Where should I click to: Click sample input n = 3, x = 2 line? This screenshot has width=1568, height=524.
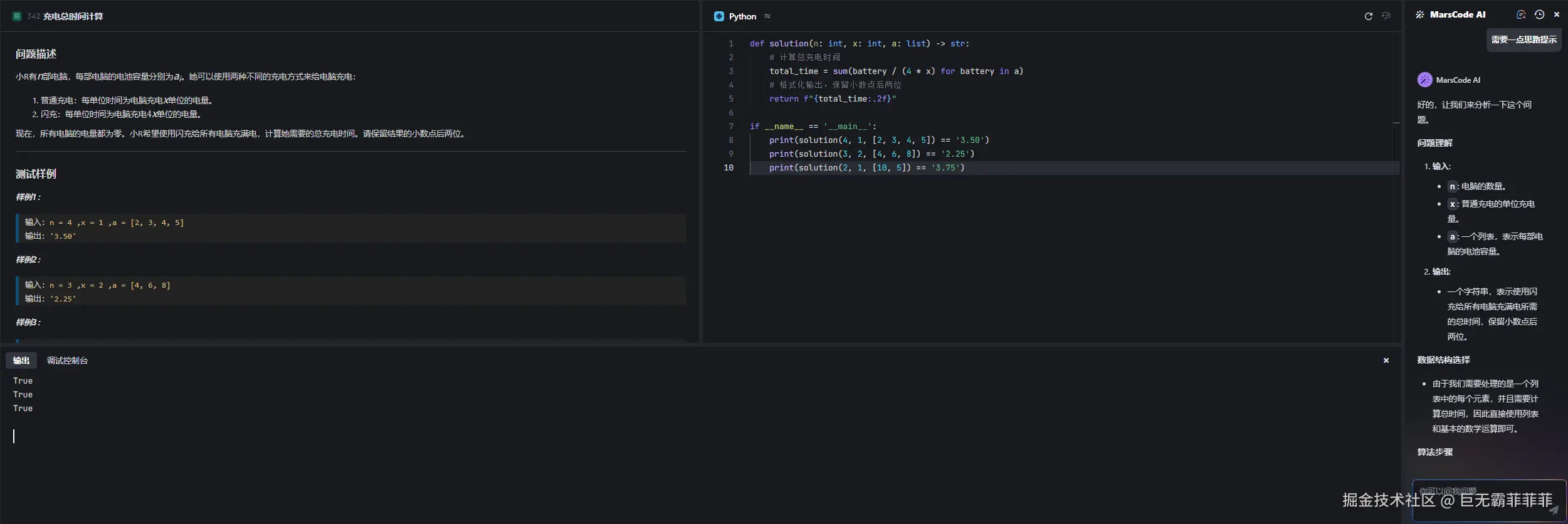[98, 285]
